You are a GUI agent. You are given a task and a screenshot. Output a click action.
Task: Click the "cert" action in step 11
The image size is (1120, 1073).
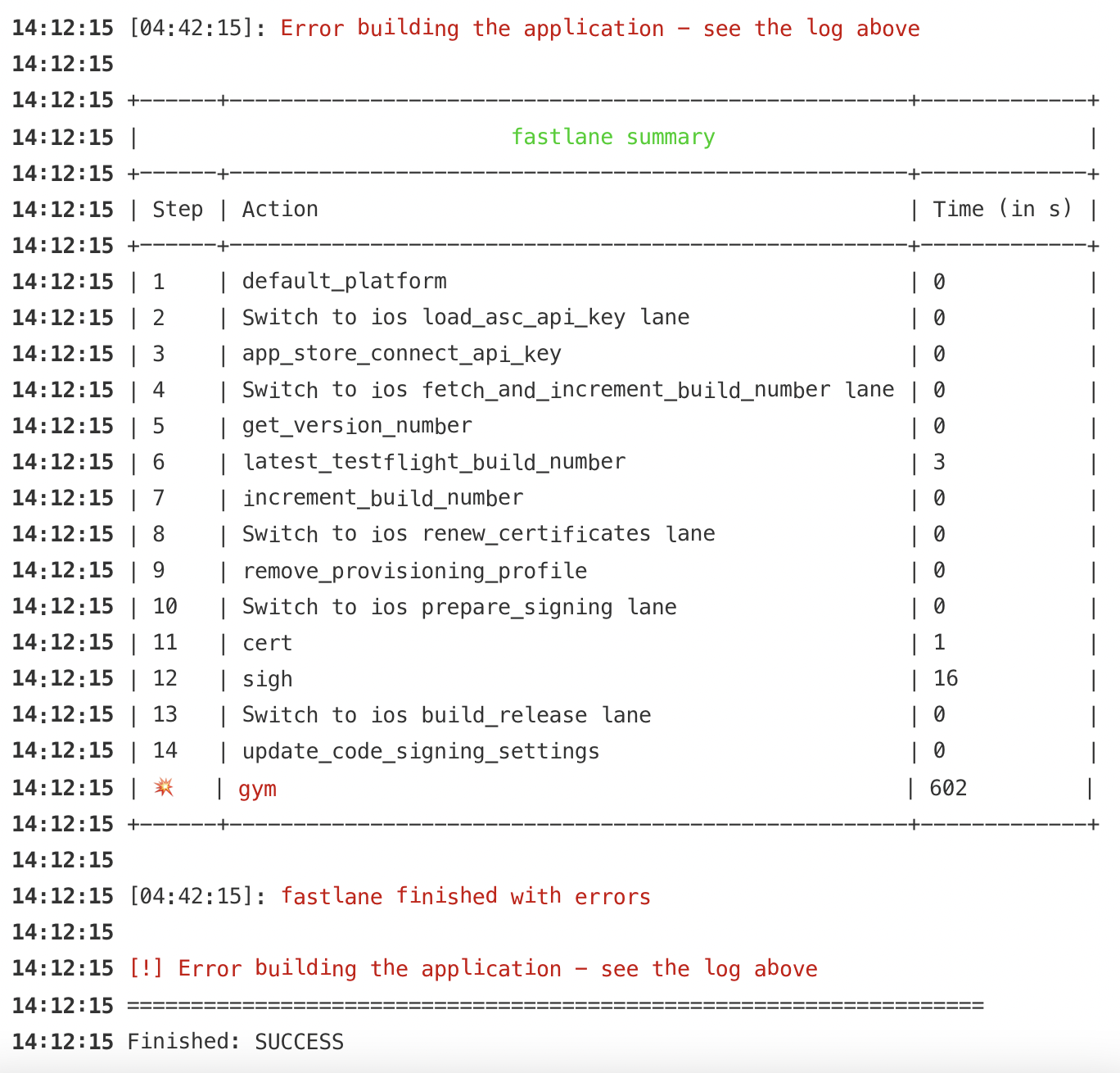point(267,643)
